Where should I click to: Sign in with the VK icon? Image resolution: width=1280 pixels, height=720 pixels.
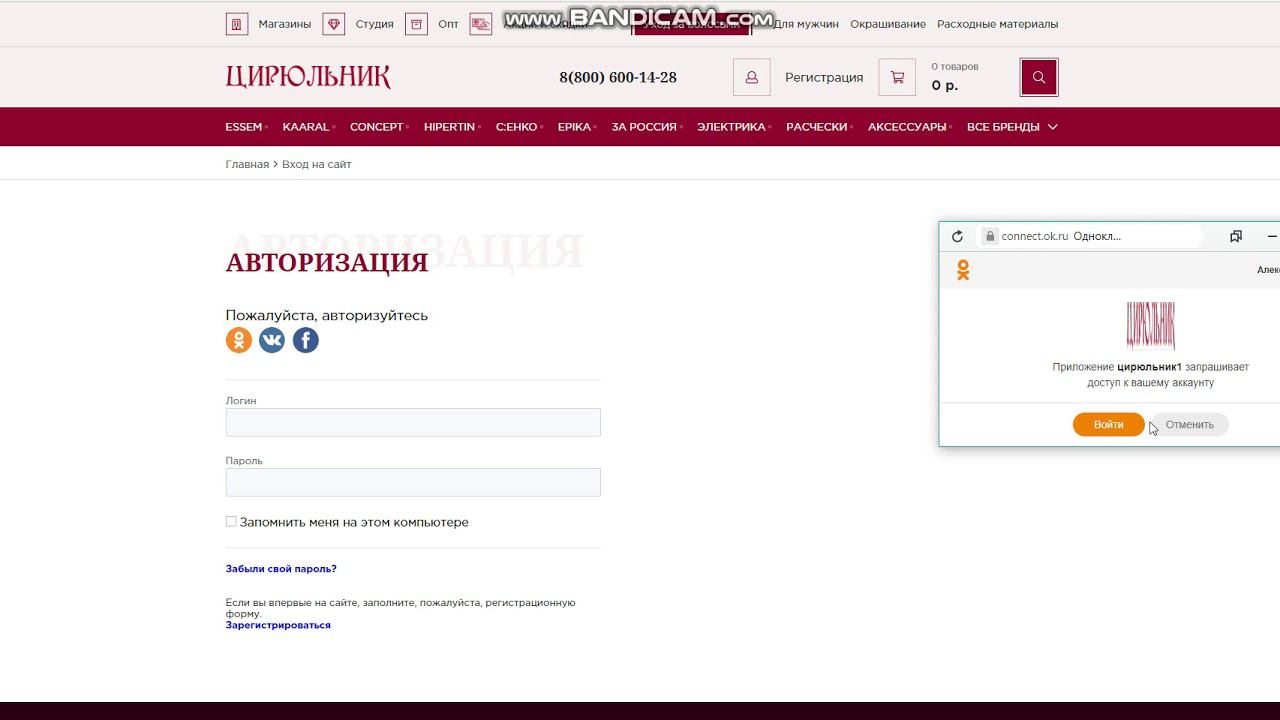coord(272,340)
